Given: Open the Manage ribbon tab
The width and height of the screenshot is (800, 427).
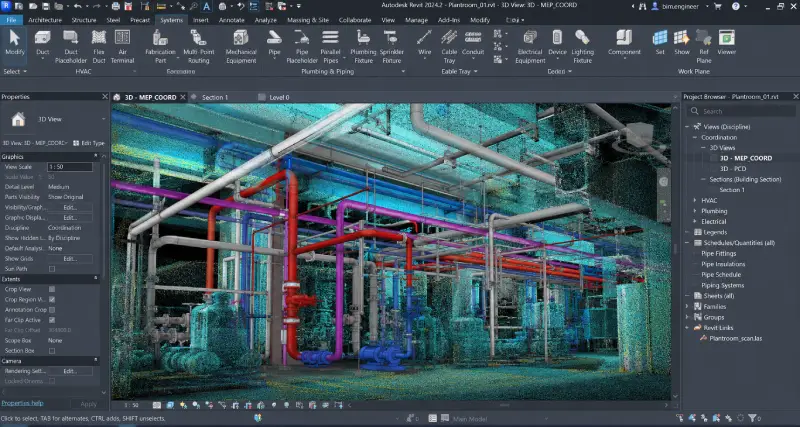Looking at the screenshot, I should pyautogui.click(x=416, y=20).
